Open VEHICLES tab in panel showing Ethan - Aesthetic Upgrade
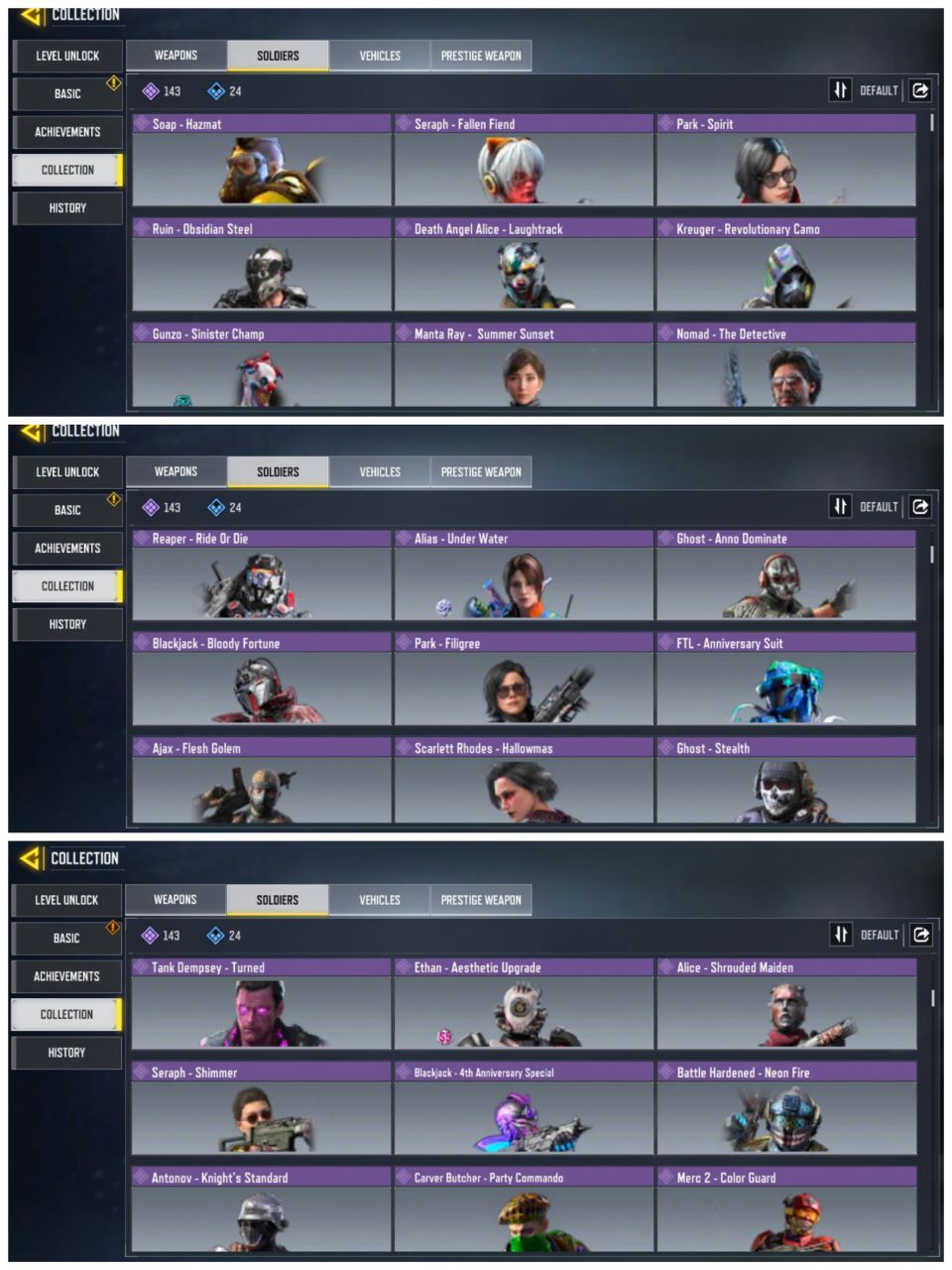The height and width of the screenshot is (1270, 952). tap(379, 900)
